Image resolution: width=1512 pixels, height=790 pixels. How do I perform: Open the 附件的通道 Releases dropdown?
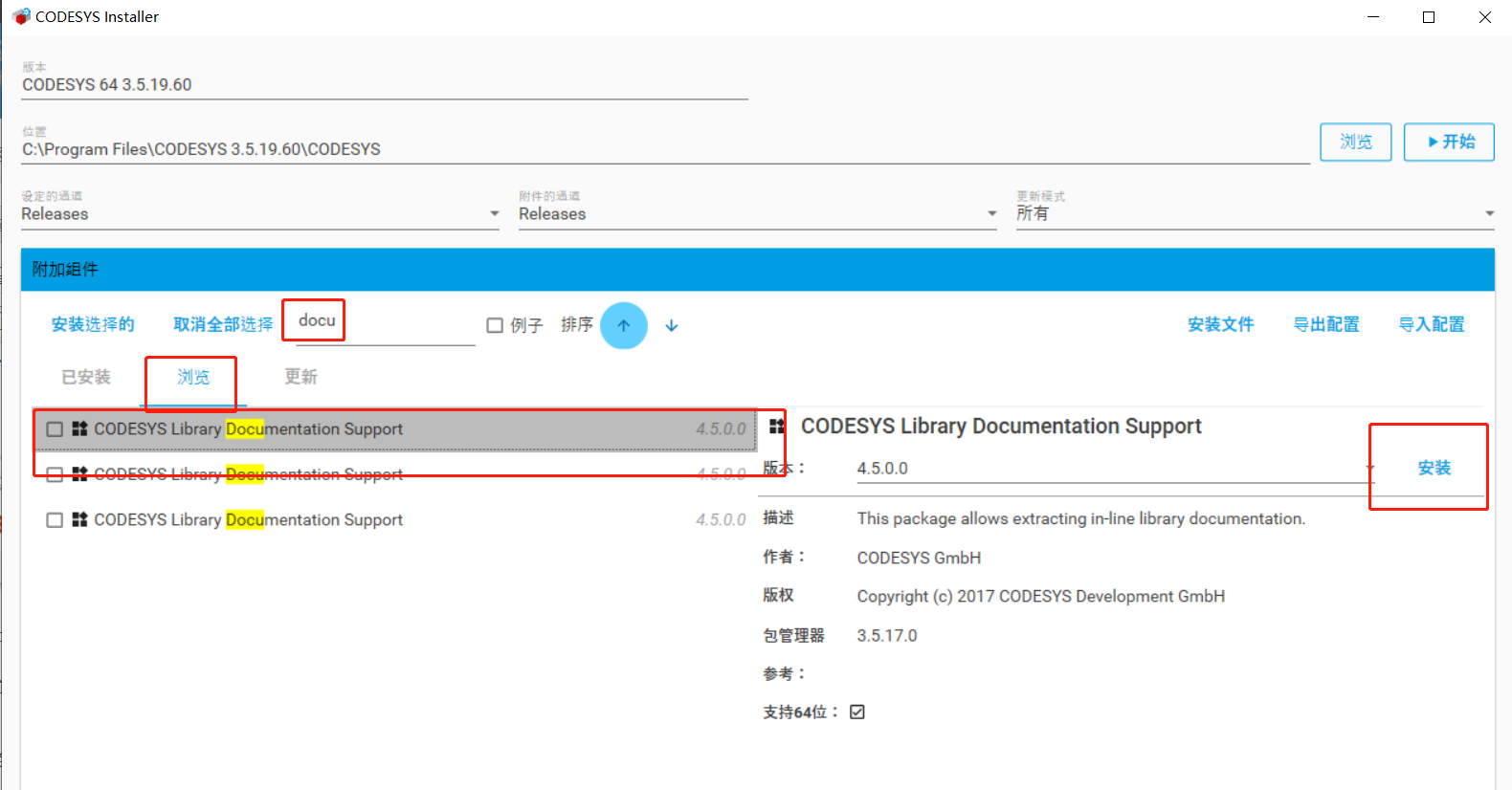pyautogui.click(x=758, y=214)
